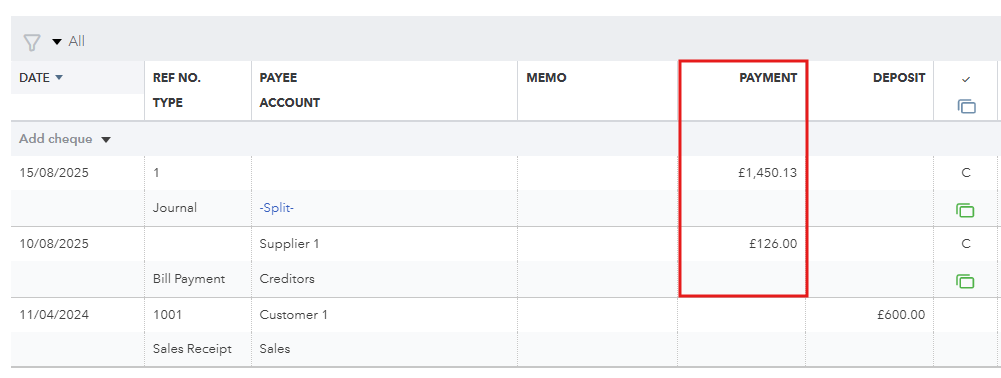Click the copy icon in header column
This screenshot has width=1001, height=378.
tap(966, 107)
